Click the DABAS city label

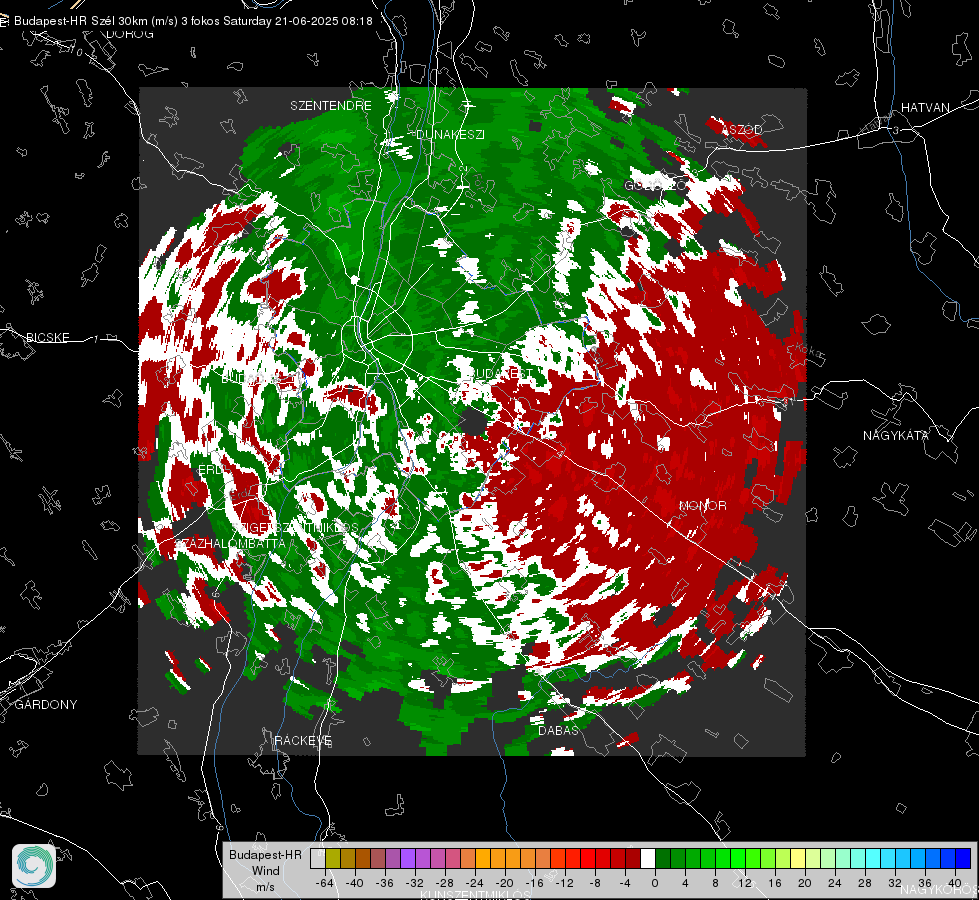[x=558, y=730]
